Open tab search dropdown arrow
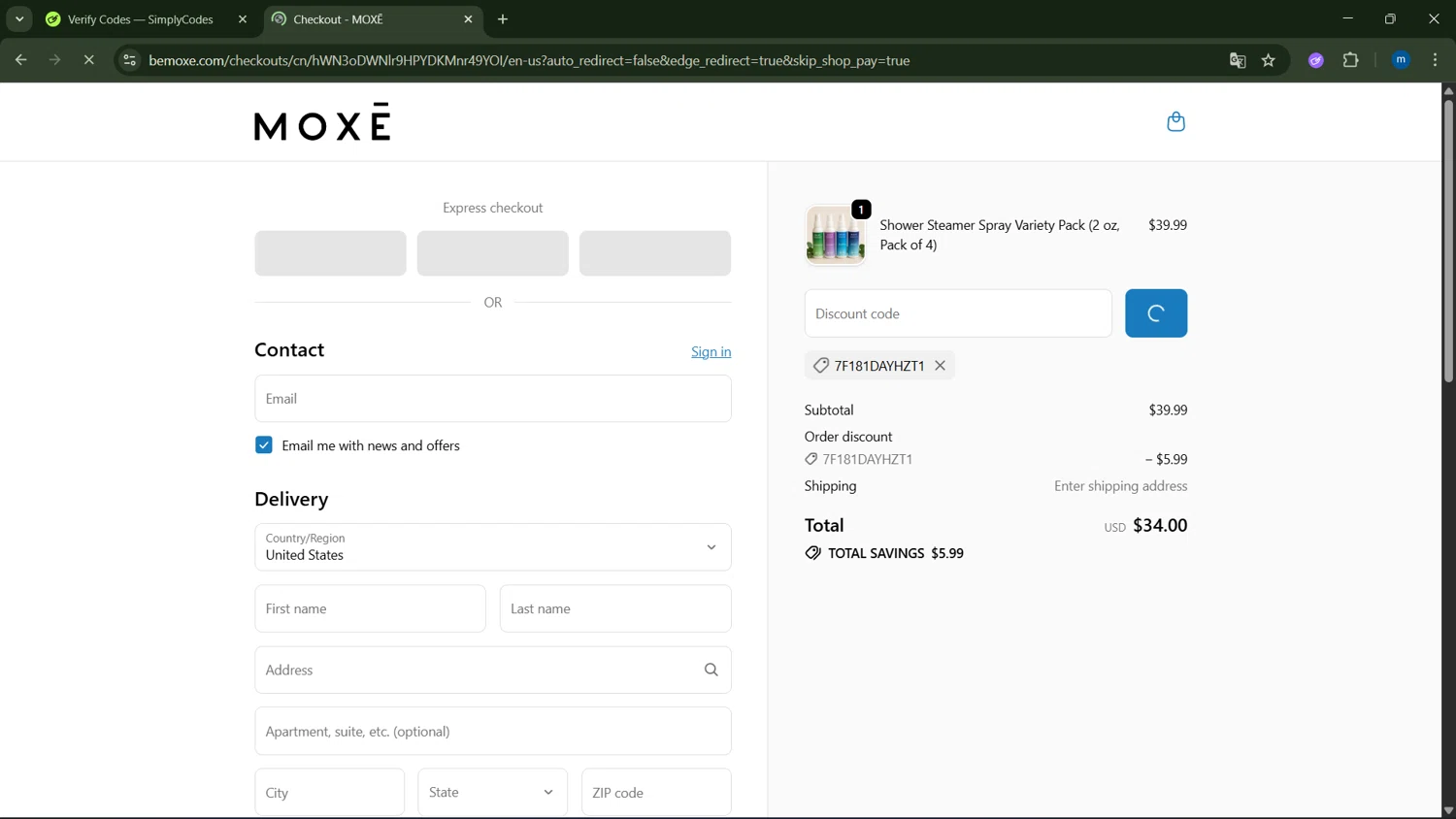 pos(19,19)
